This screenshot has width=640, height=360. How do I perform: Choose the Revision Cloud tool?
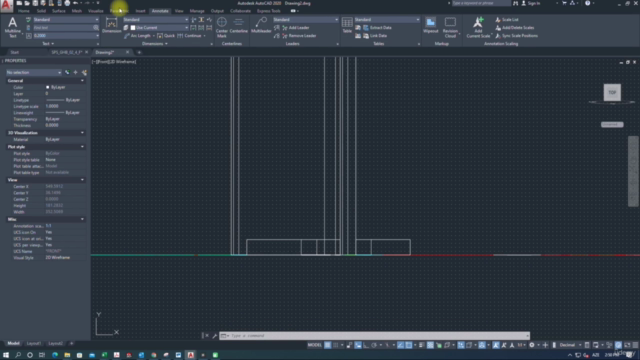click(x=450, y=27)
